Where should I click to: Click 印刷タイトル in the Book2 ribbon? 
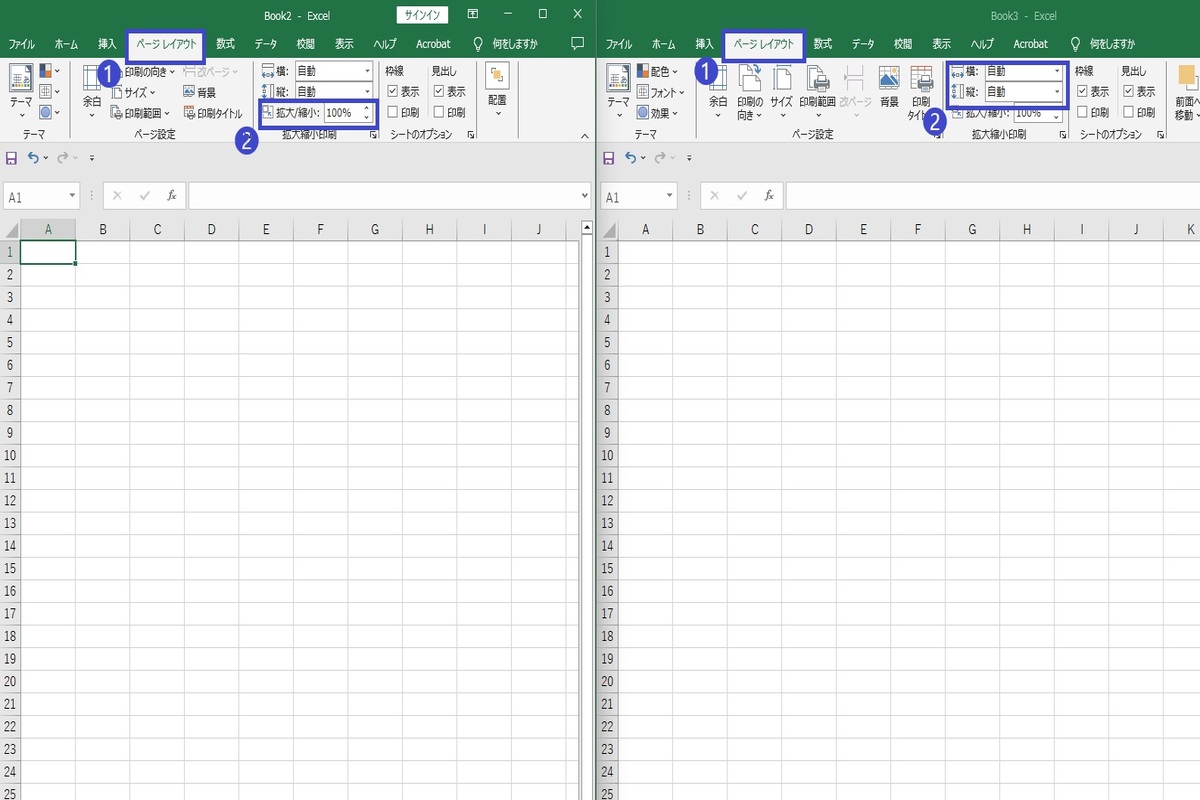pos(213,113)
